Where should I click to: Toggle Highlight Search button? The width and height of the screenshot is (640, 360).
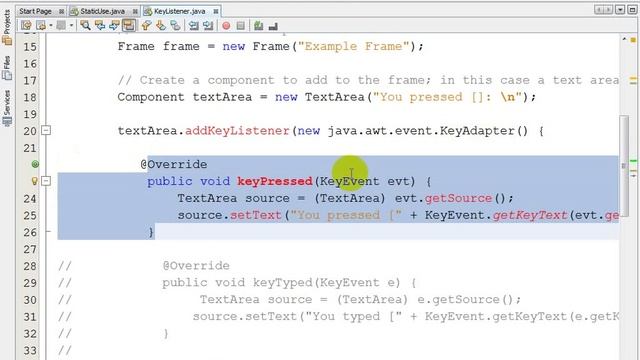click(x=129, y=25)
